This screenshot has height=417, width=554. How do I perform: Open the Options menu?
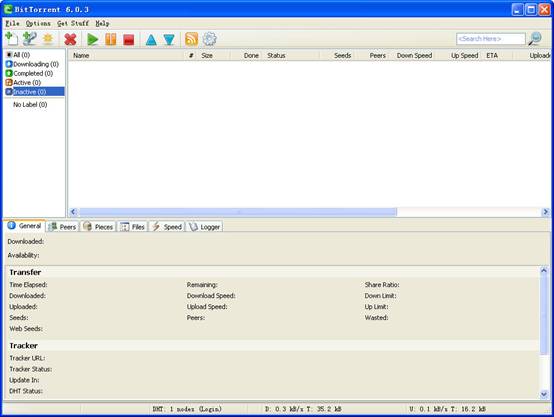(x=38, y=23)
